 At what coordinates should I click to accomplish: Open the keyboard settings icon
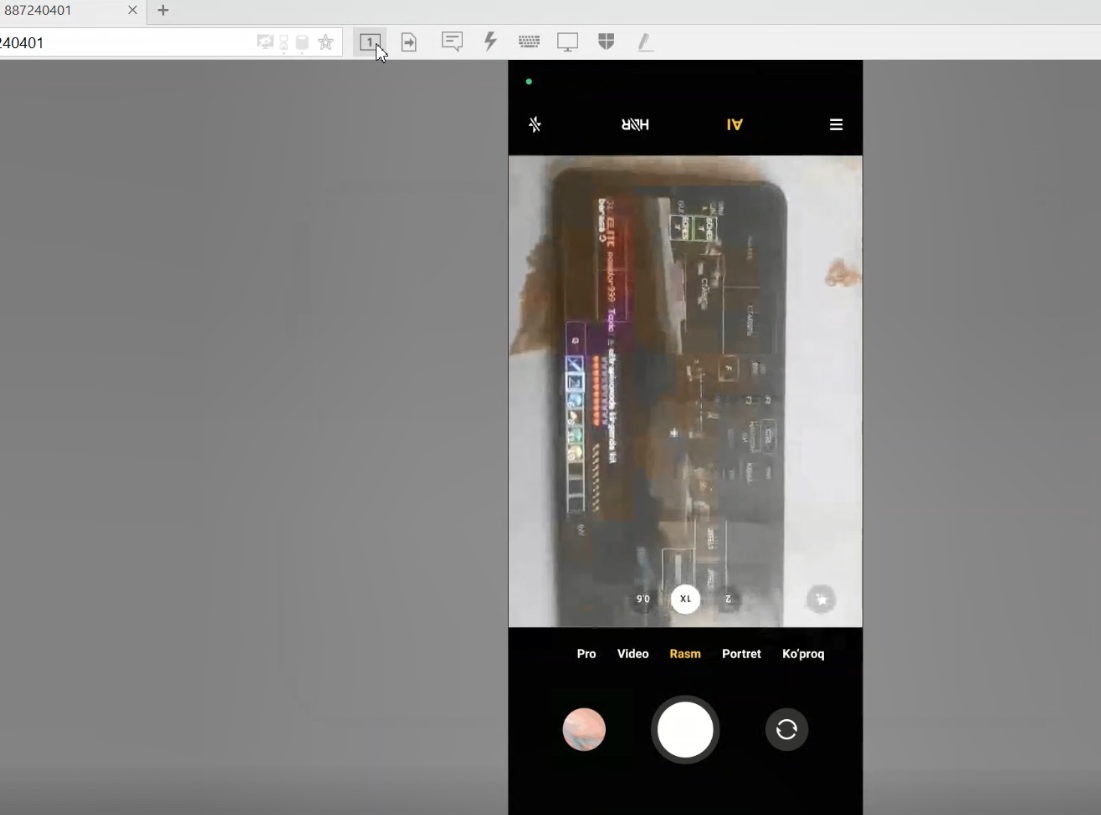tap(529, 41)
